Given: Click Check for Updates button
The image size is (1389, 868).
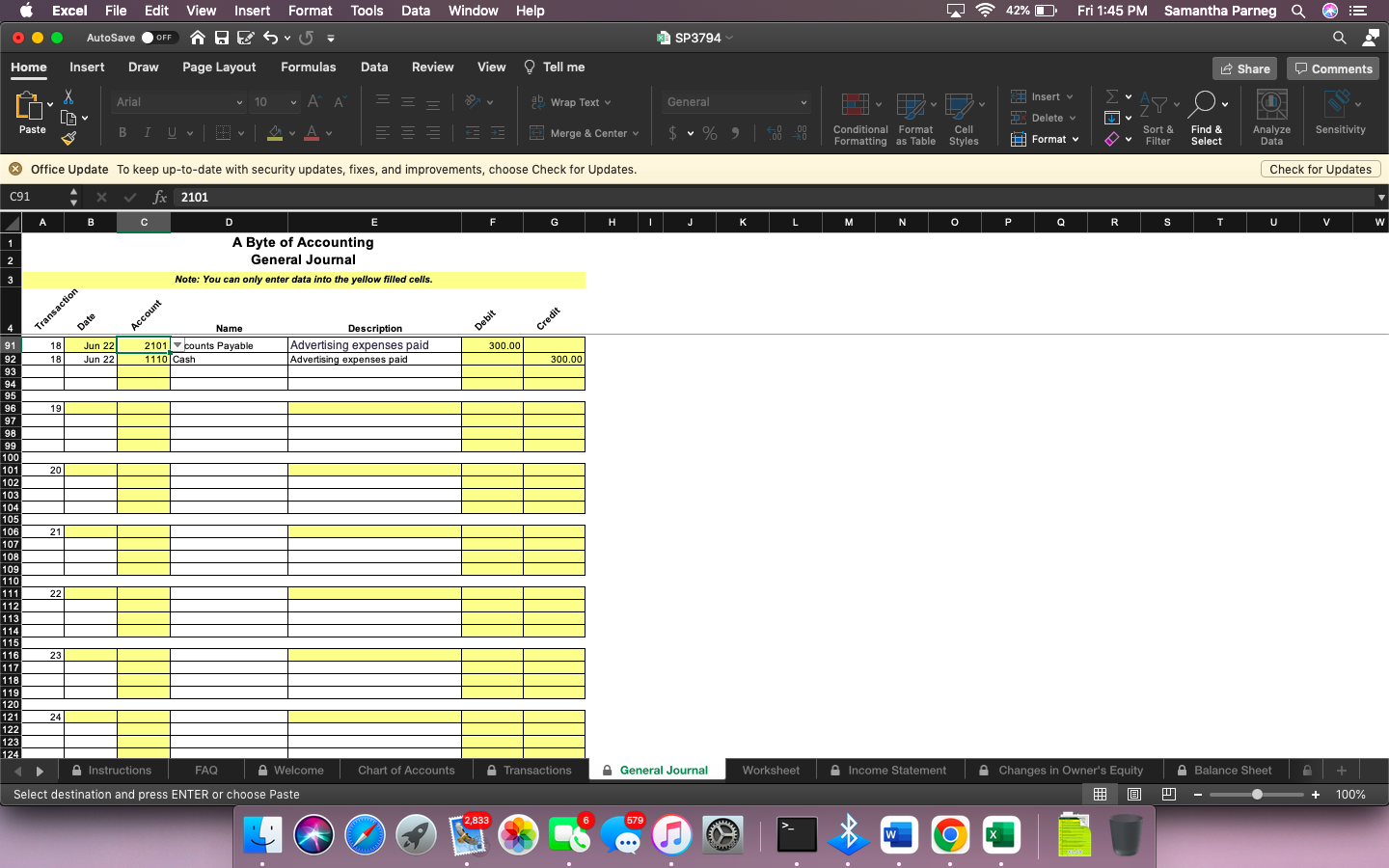Looking at the screenshot, I should pos(1321,169).
